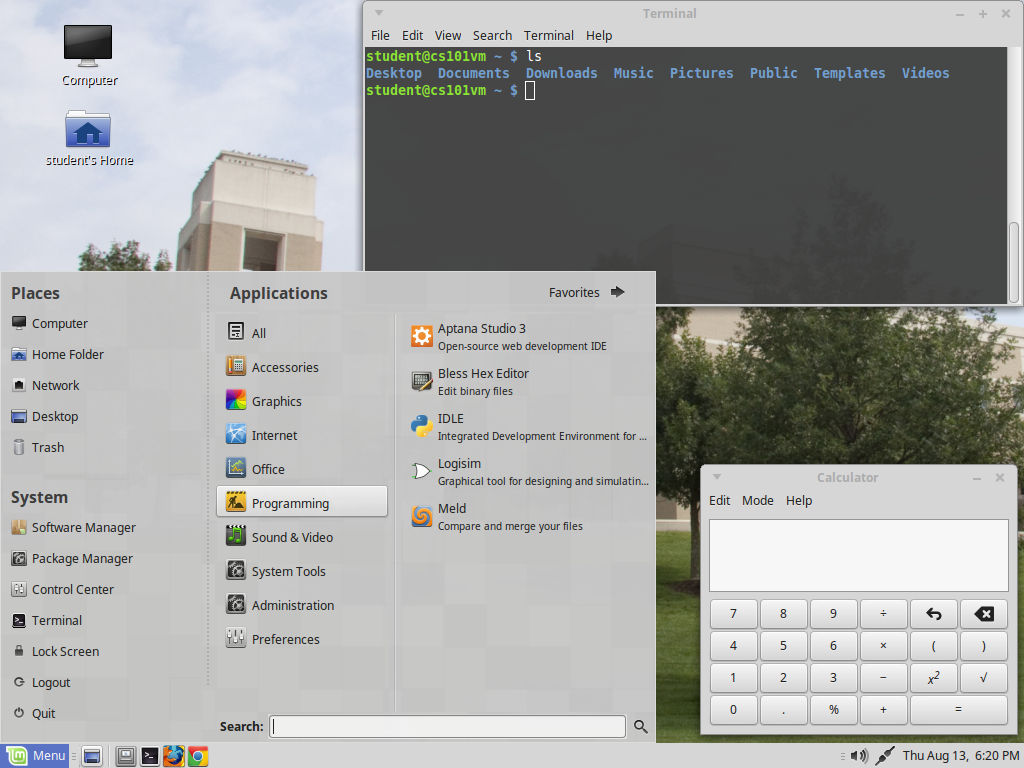Screen dimensions: 1024x768
Task: Click the Computer desktop icon
Action: coord(89,56)
